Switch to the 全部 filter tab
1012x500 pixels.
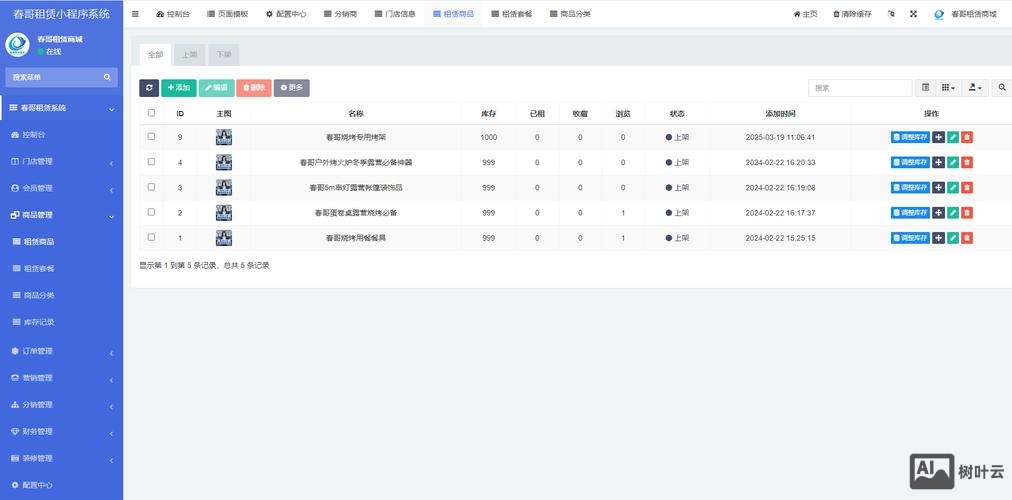[x=156, y=55]
